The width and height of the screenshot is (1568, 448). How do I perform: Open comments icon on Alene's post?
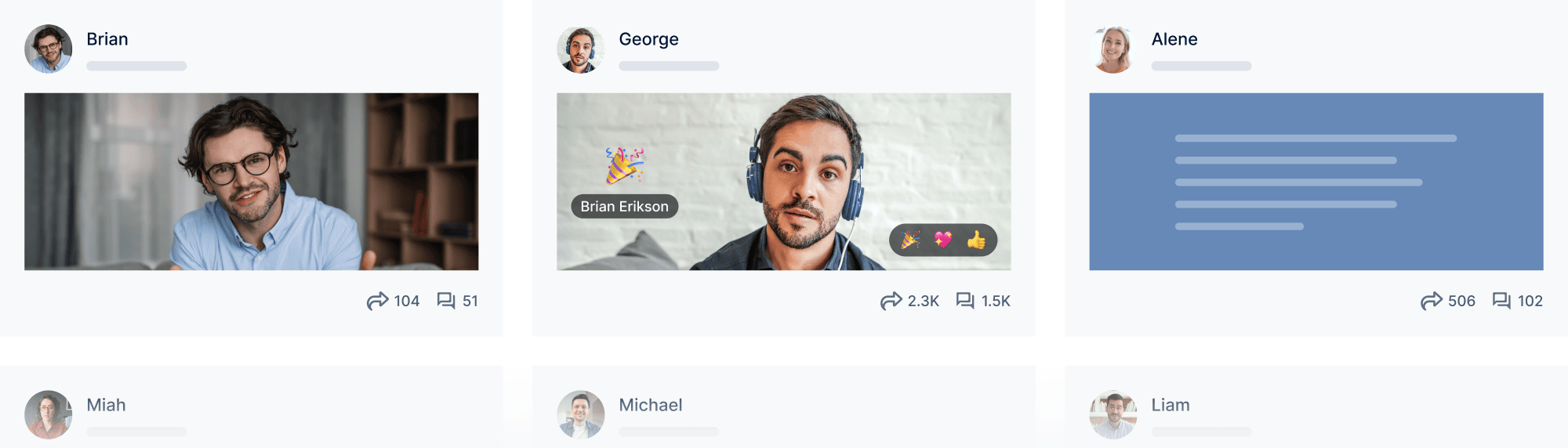[1501, 301]
